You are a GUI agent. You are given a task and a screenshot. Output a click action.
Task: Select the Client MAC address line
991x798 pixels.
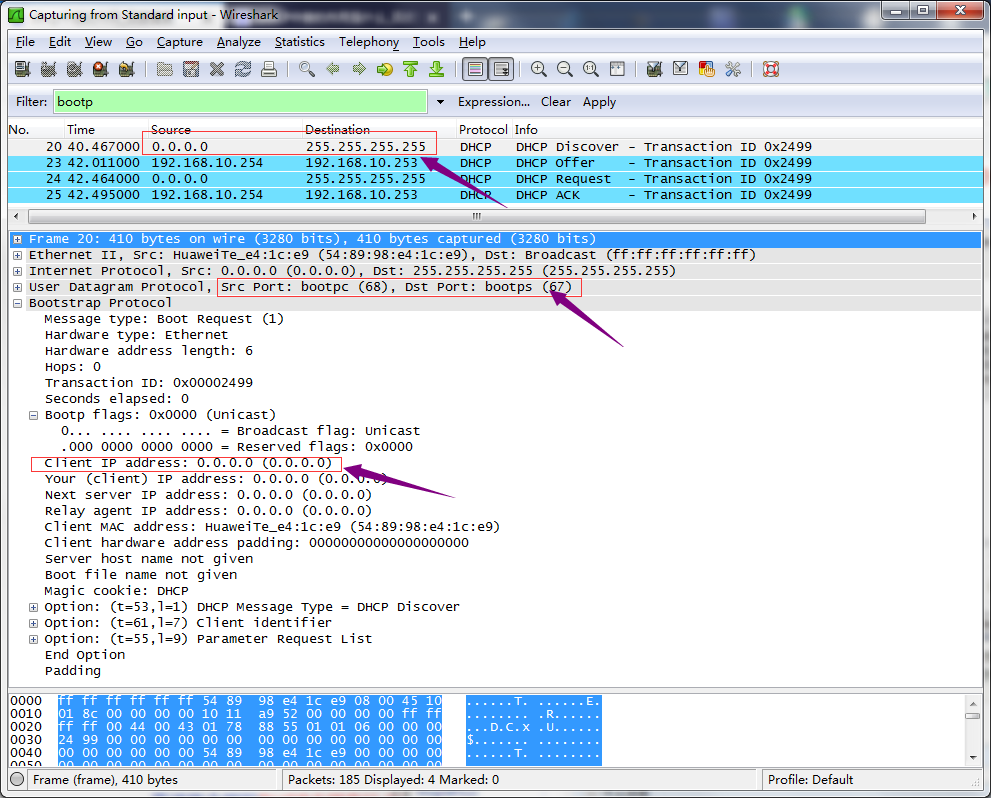272,527
